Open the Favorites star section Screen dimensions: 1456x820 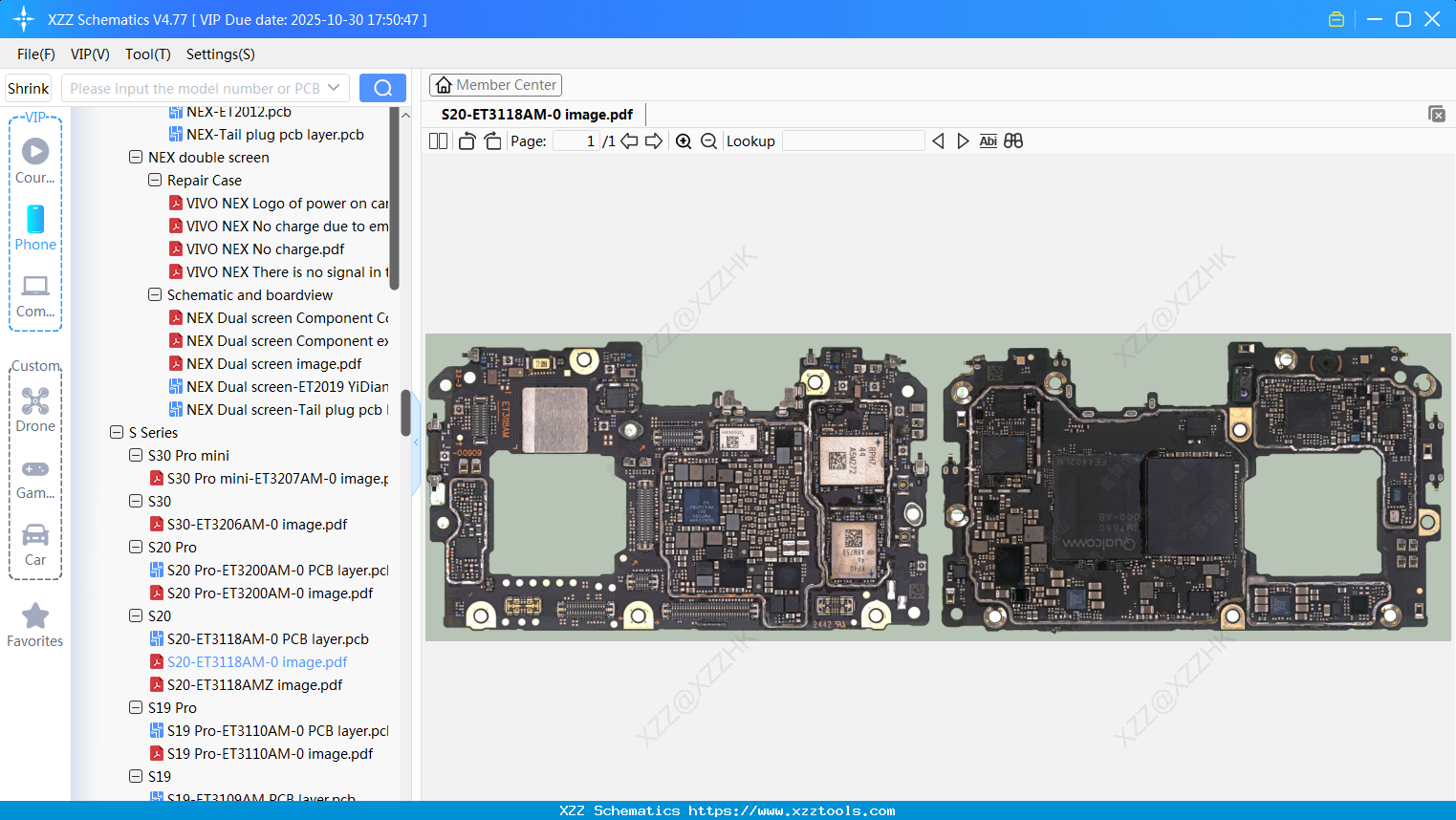pos(35,625)
